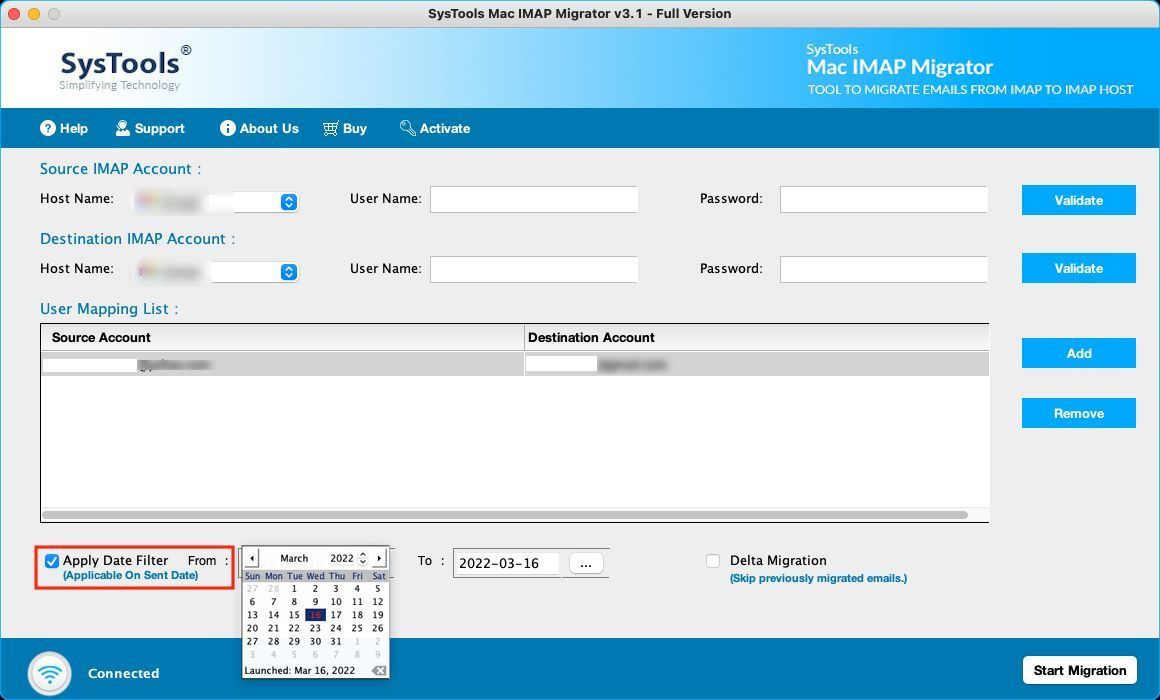The image size is (1160, 700).
Task: Select the first row in User Mapping List
Action: pos(515,364)
